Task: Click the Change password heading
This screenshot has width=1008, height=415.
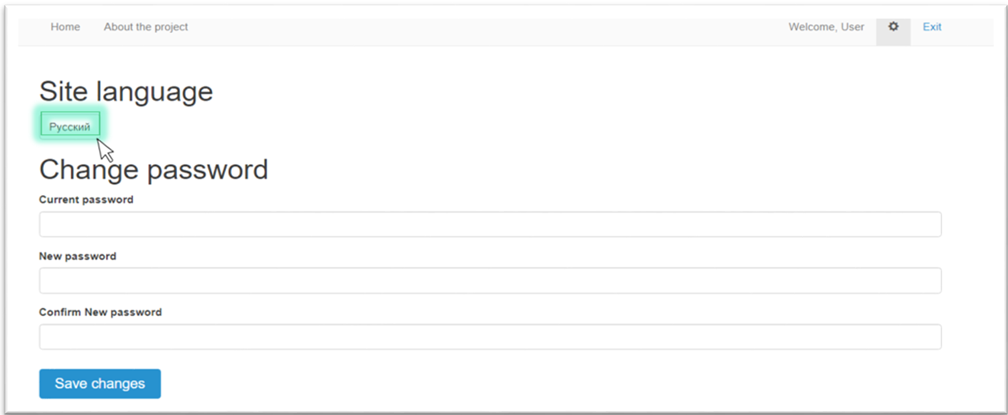Action: (154, 170)
